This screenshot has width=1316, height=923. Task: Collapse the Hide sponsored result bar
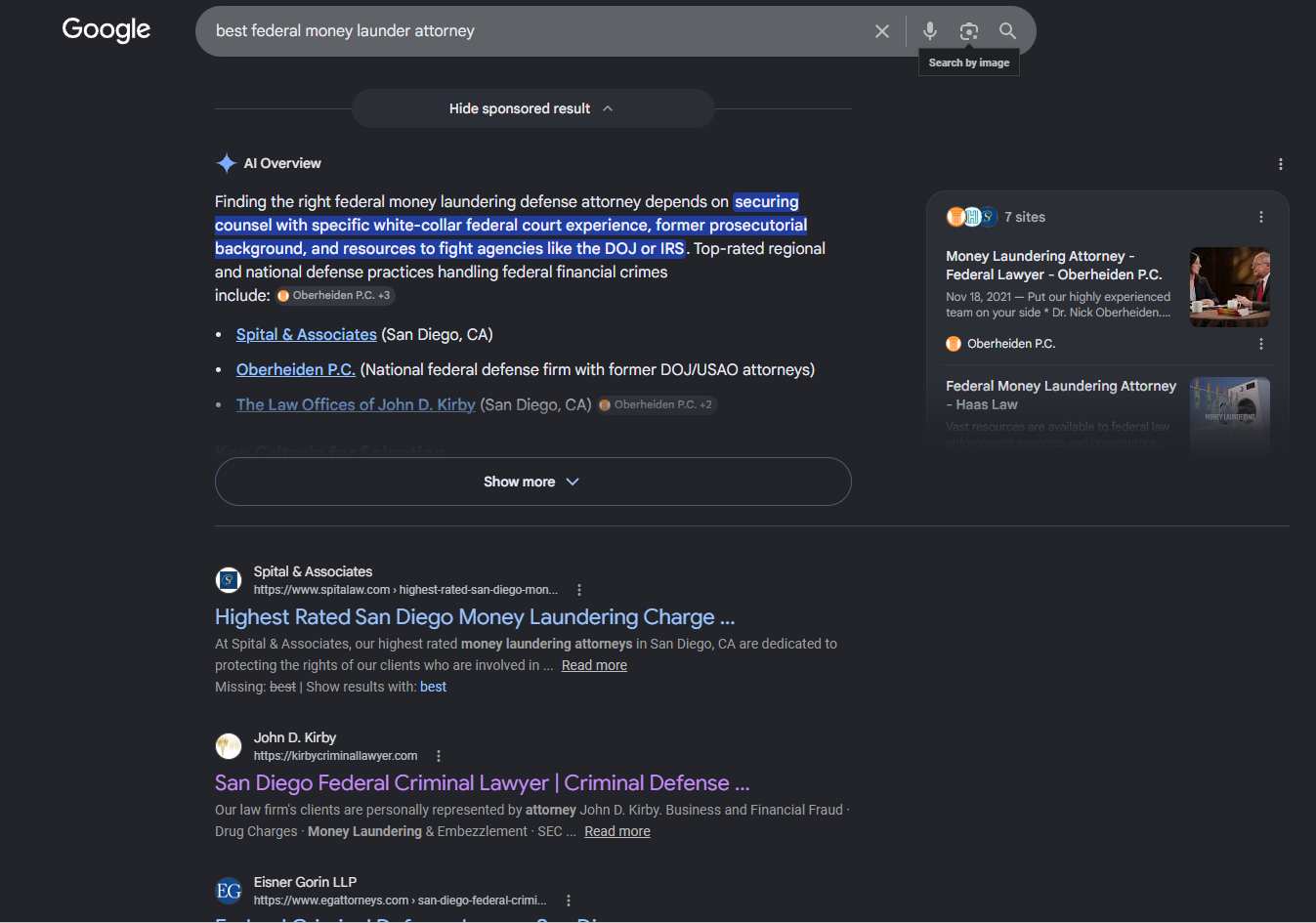click(532, 108)
